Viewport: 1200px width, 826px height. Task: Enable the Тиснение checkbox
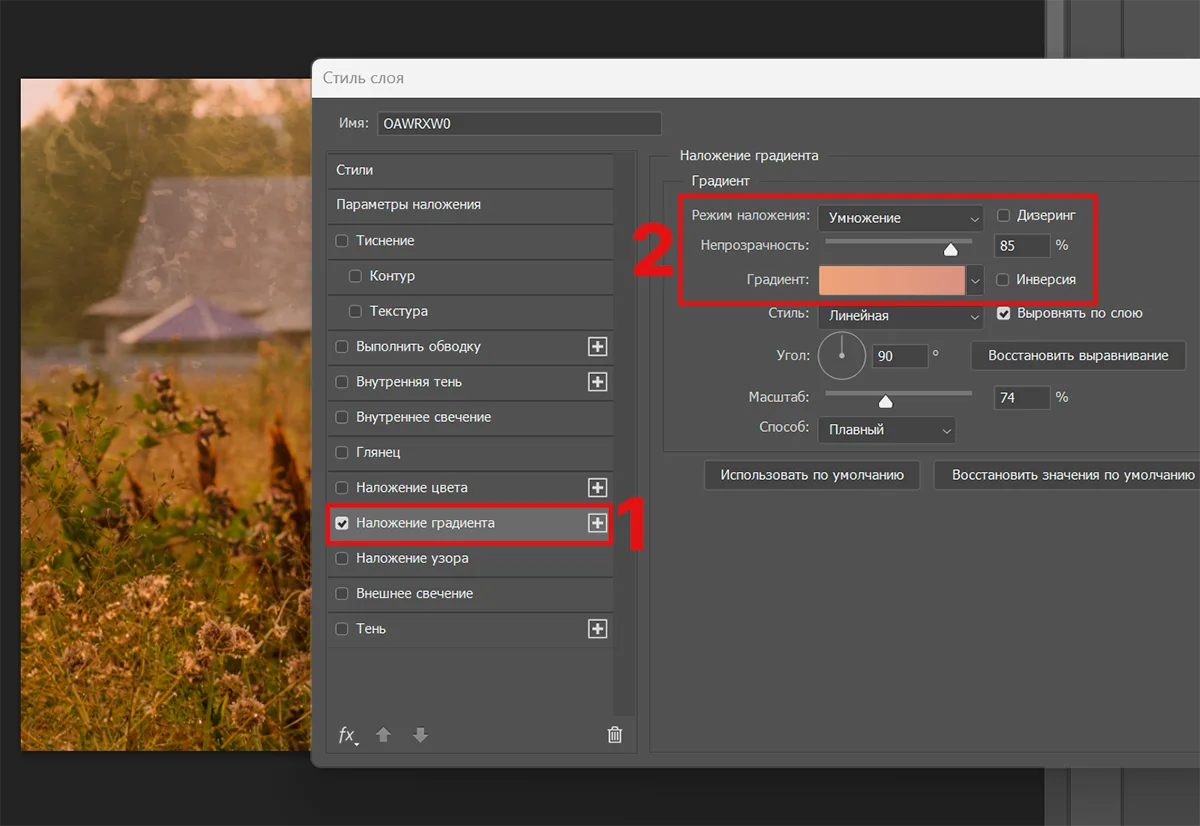click(x=342, y=241)
